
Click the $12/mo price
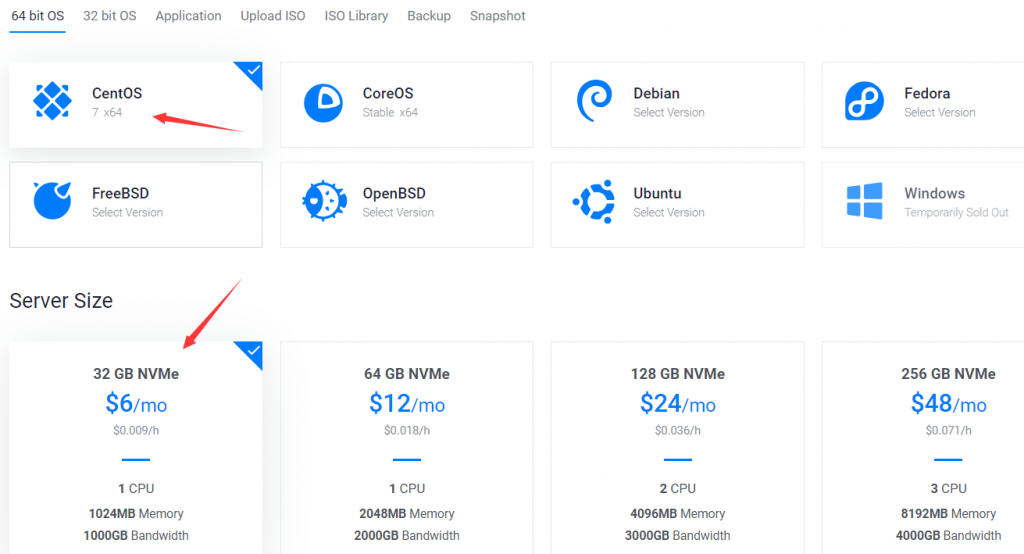click(x=407, y=404)
